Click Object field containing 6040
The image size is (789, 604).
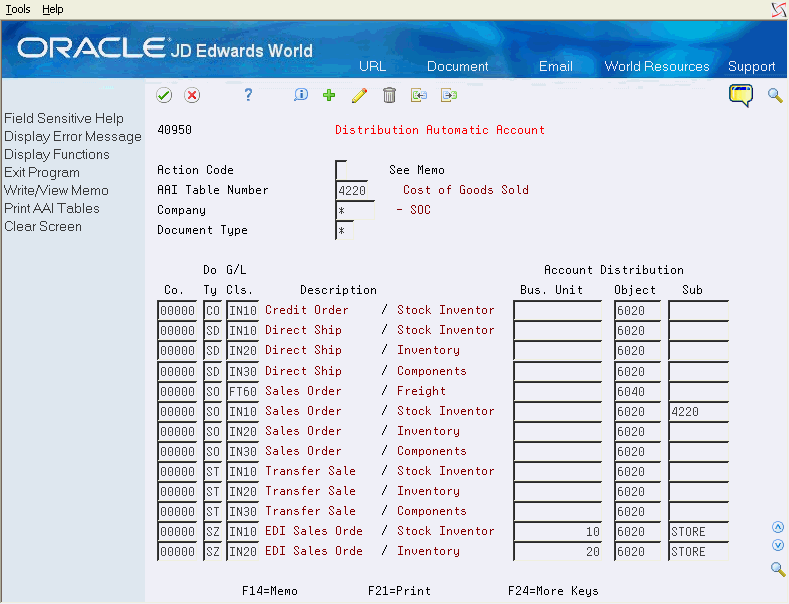pyautogui.click(x=637, y=392)
